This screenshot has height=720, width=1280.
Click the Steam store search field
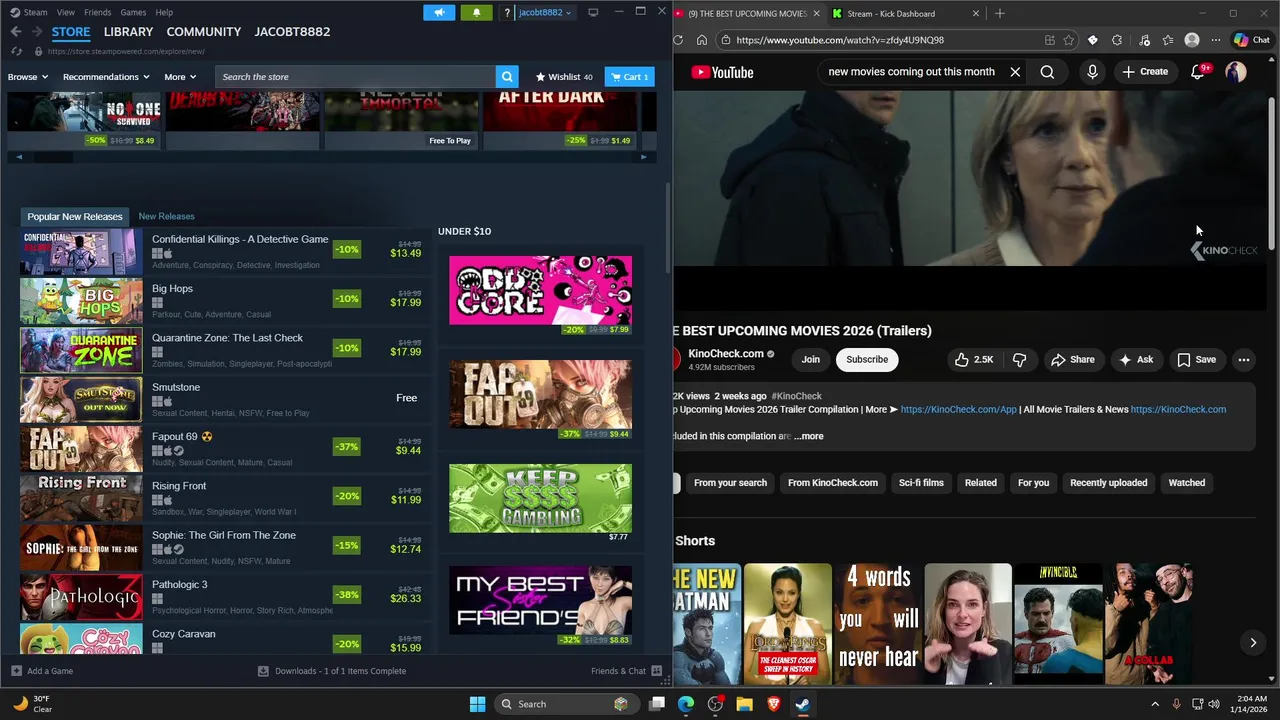click(x=355, y=77)
